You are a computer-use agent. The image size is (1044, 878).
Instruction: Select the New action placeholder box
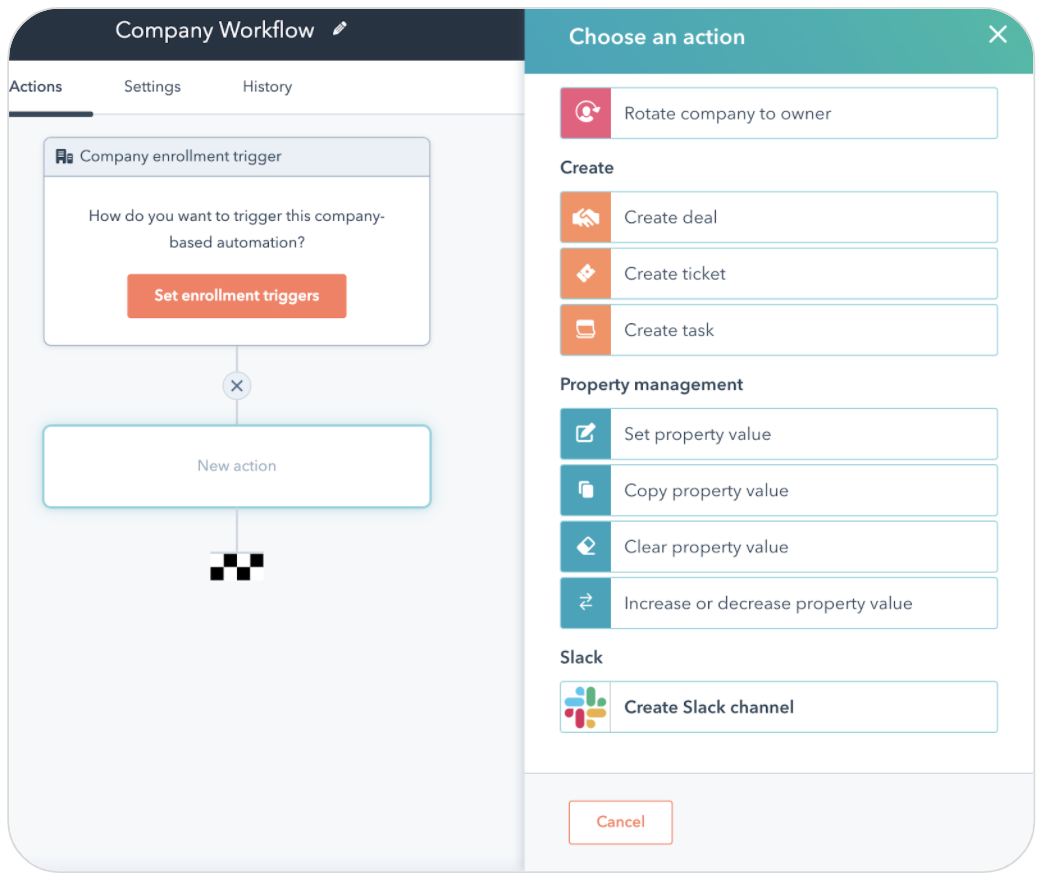coord(237,466)
